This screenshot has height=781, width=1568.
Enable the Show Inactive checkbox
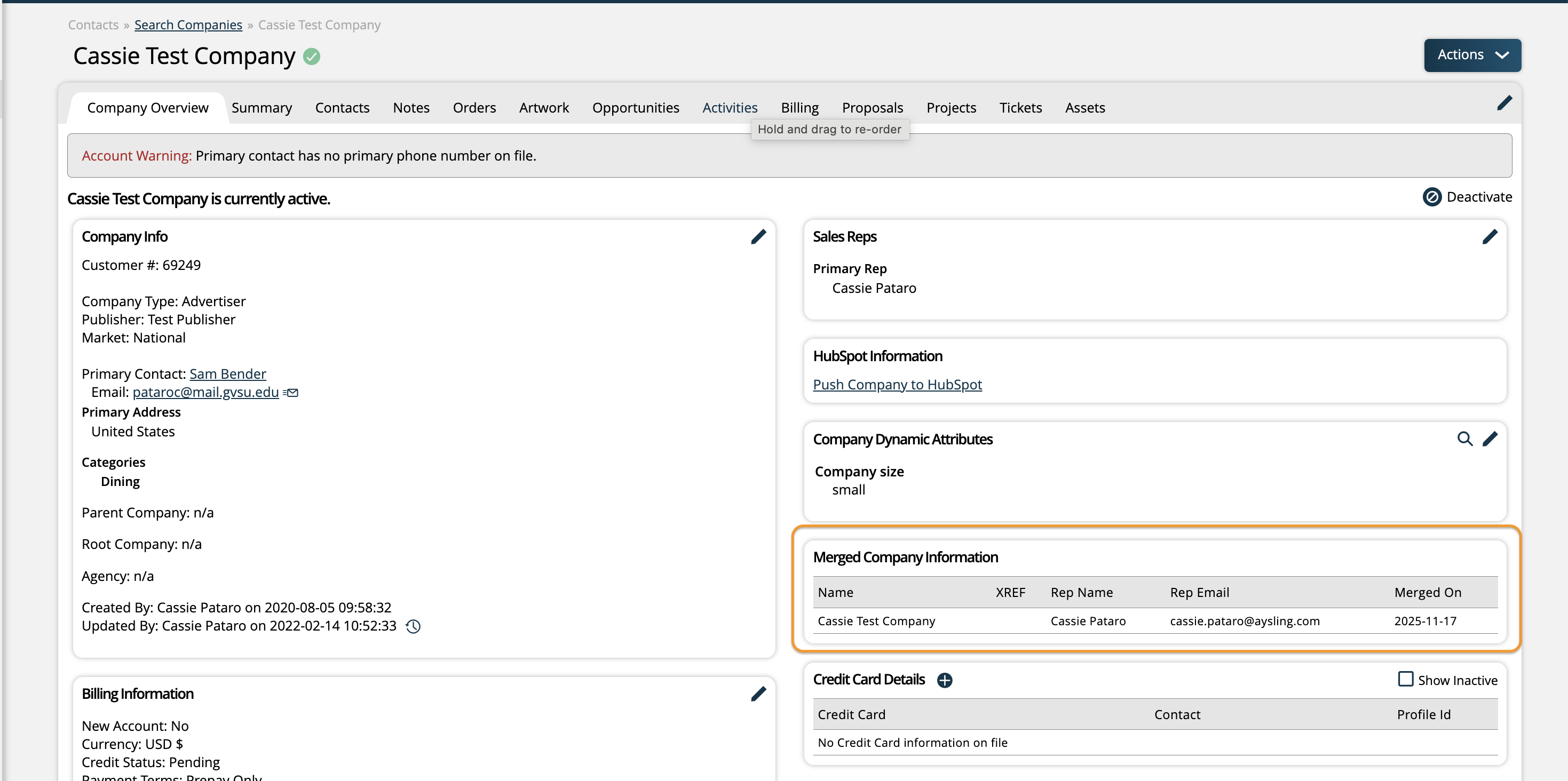click(x=1405, y=679)
